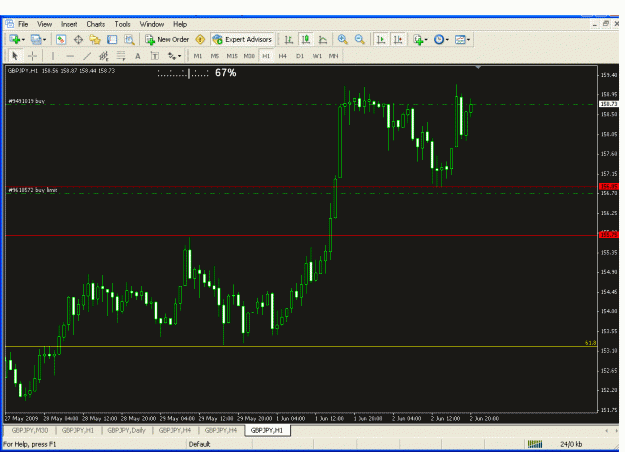
Task: Open the Indicators list icon
Action: click(x=418, y=39)
